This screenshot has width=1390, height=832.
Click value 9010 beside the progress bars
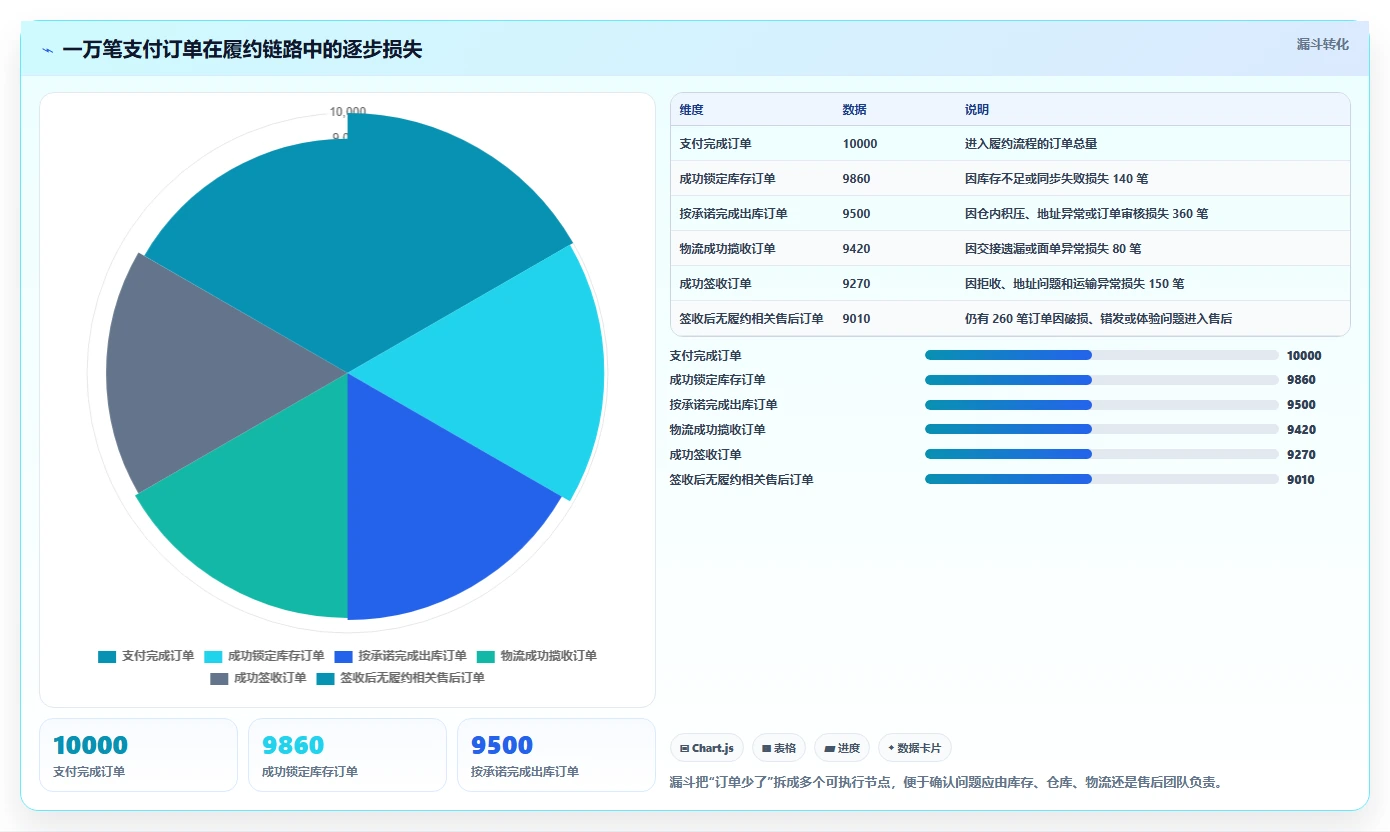pyautogui.click(x=1301, y=480)
